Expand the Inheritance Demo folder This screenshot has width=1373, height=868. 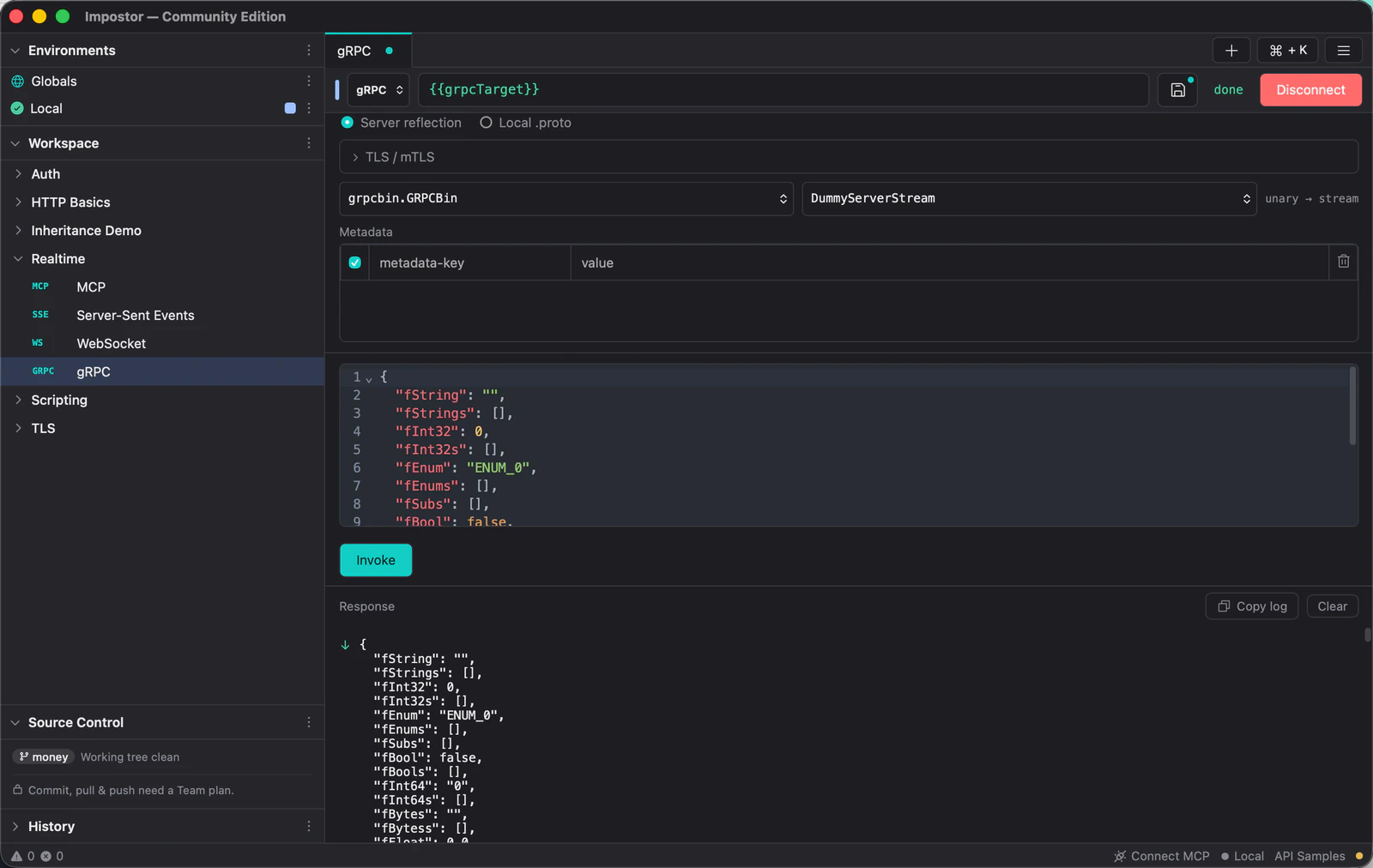coord(18,230)
